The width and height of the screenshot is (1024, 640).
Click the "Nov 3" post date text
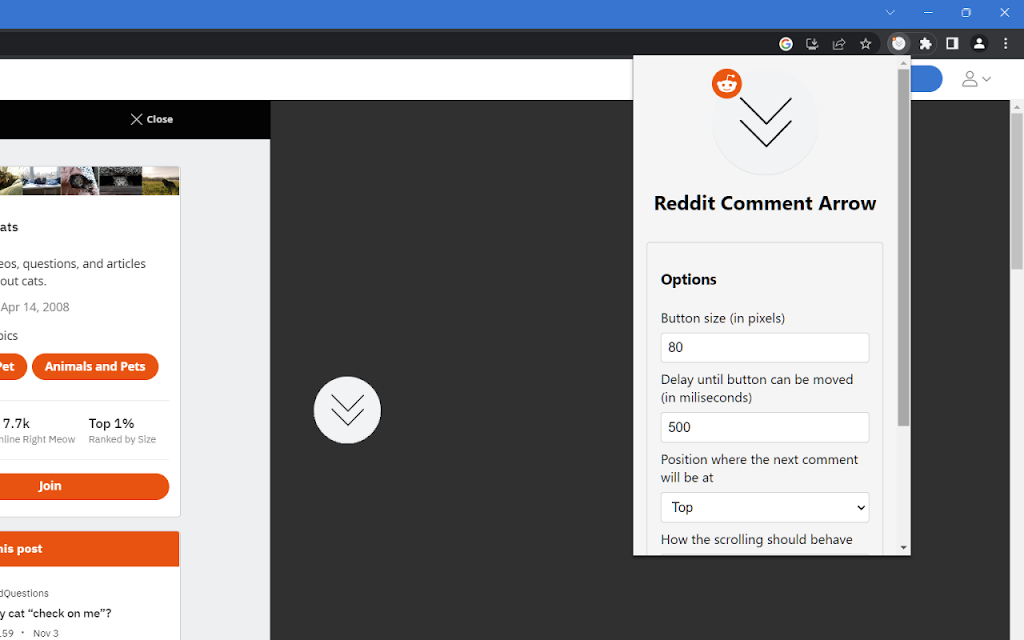pos(46,633)
